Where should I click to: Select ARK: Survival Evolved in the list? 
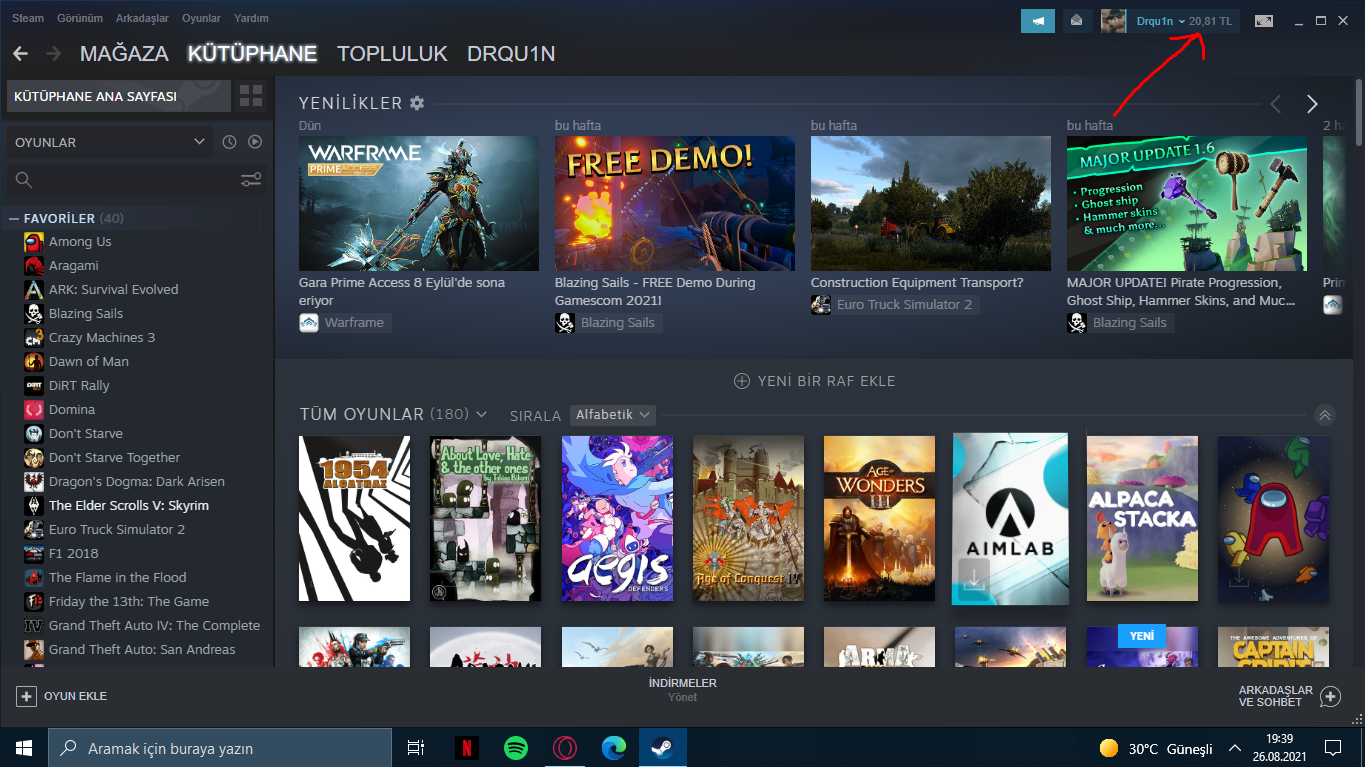(113, 290)
